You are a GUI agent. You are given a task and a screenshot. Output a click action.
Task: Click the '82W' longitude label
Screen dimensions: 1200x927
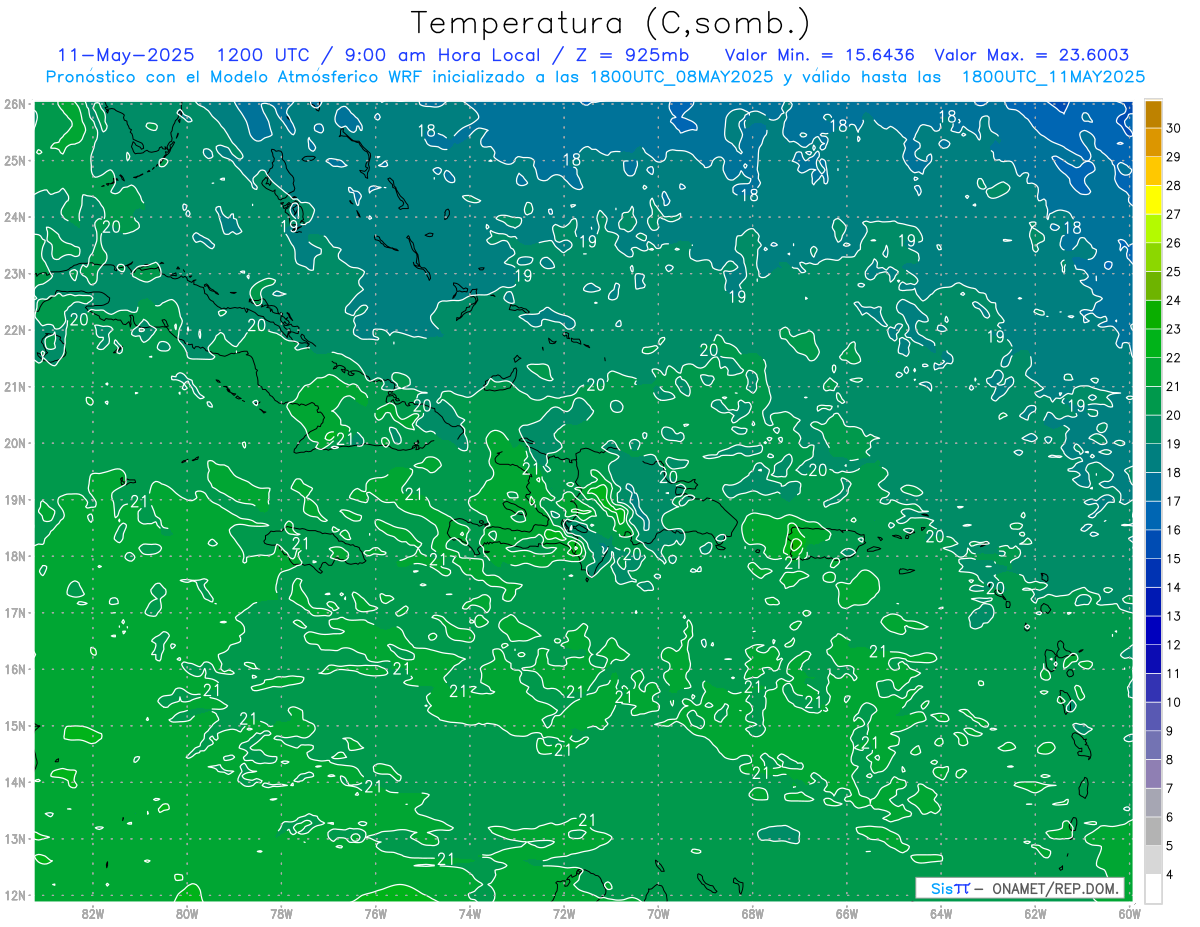click(x=93, y=913)
